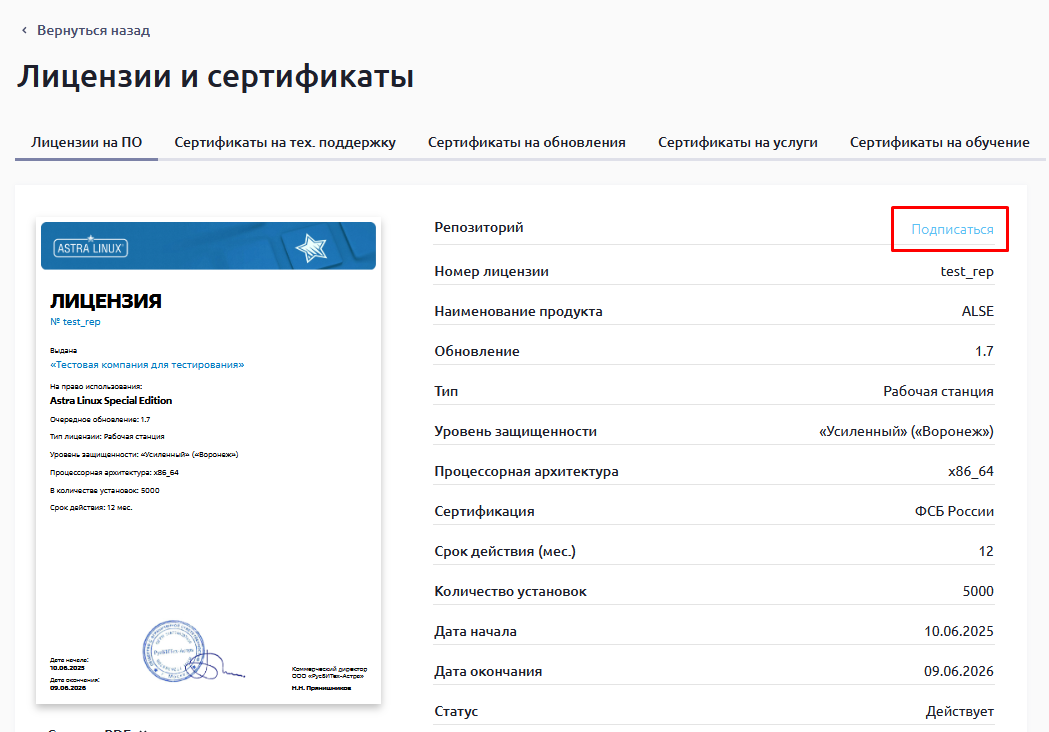Click the company name "Тестовая компания для тестирования"
The width and height of the screenshot is (1049, 732).
(147, 365)
